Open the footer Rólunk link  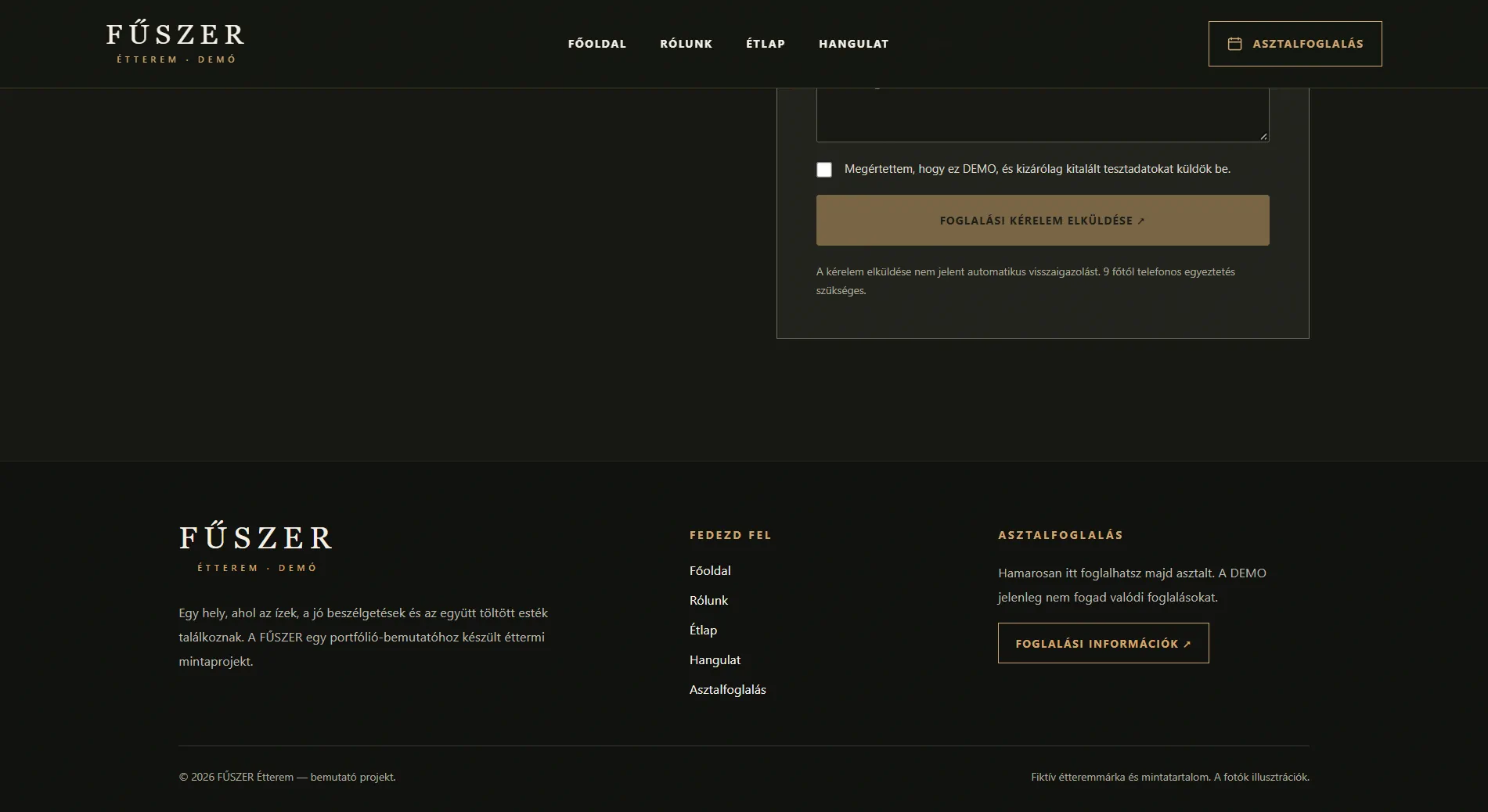708,601
